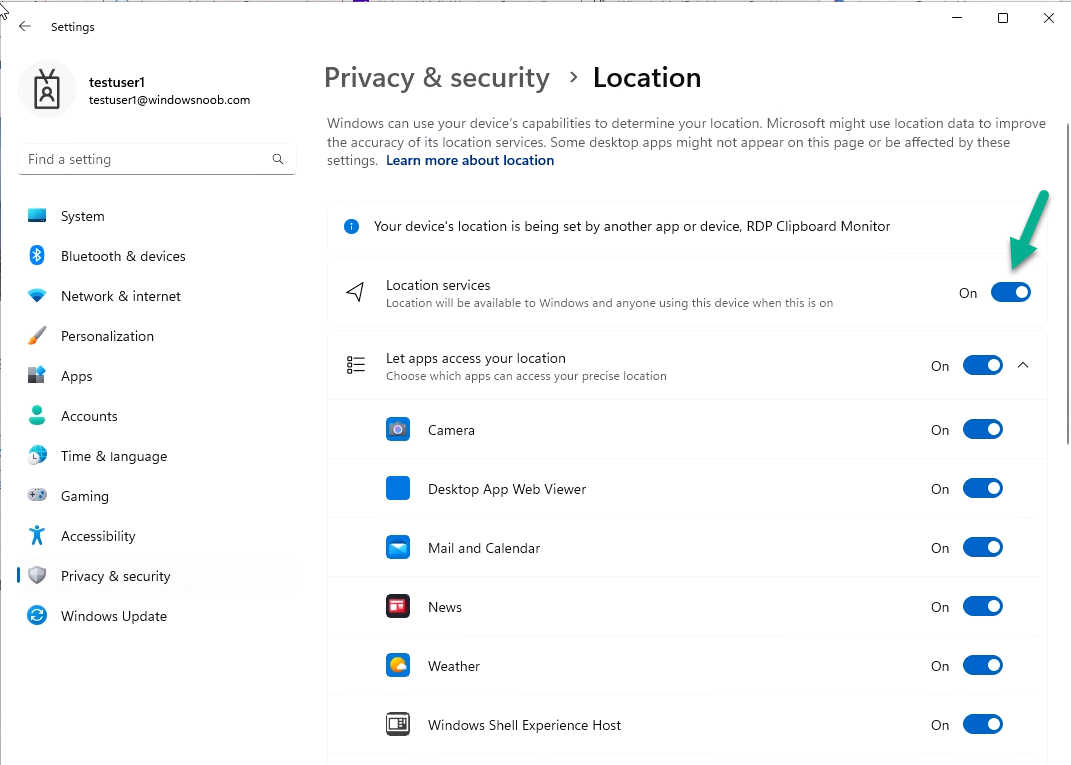Click the System monitor icon

[37, 216]
